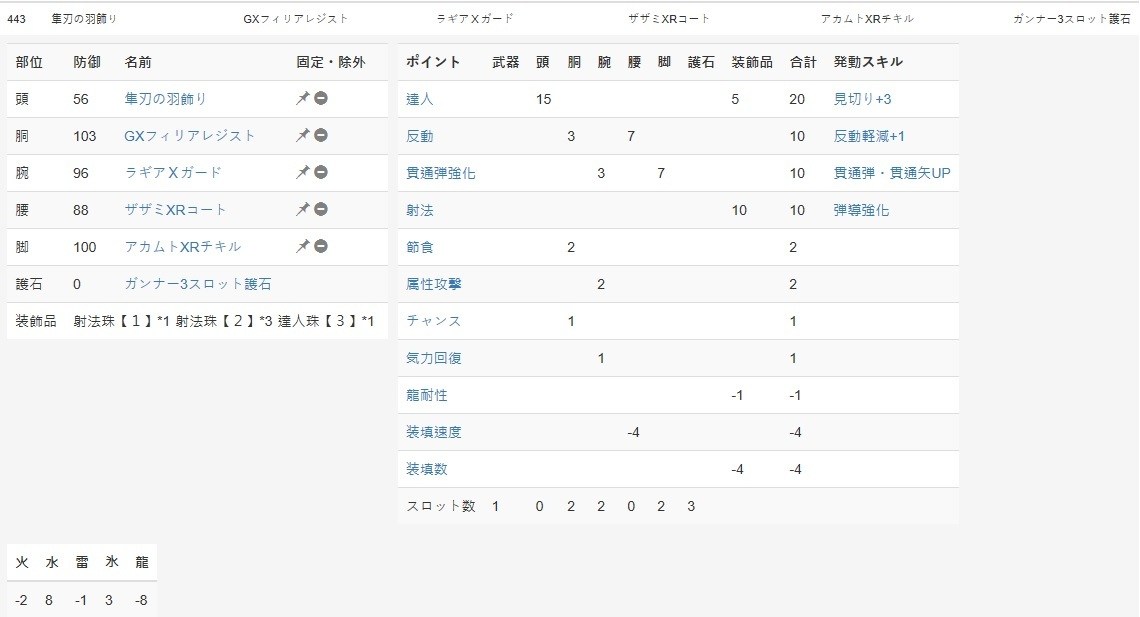Select 隼刃の羽飾り in the top summary row

tap(84, 19)
